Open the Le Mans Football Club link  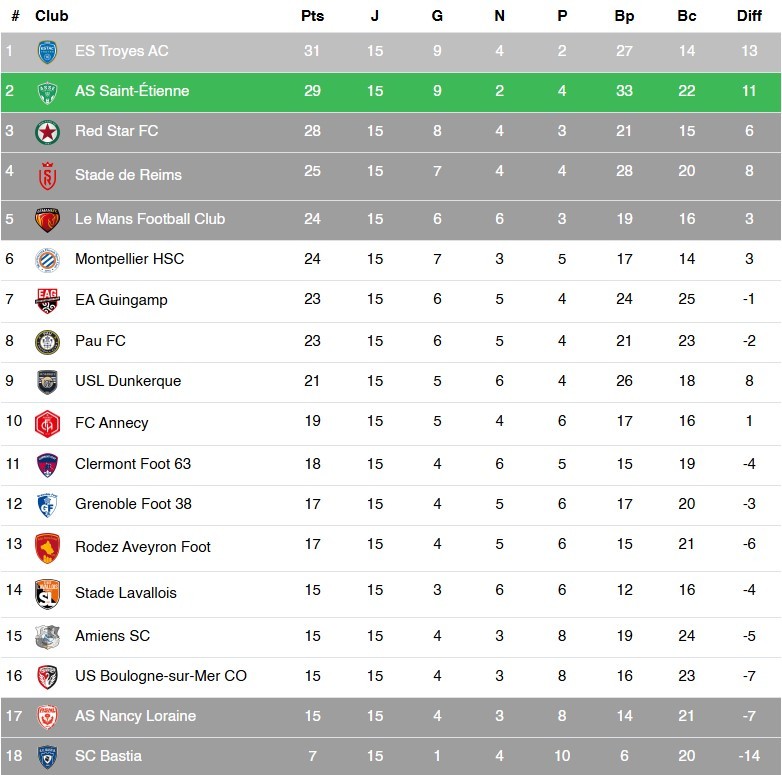click(x=149, y=219)
